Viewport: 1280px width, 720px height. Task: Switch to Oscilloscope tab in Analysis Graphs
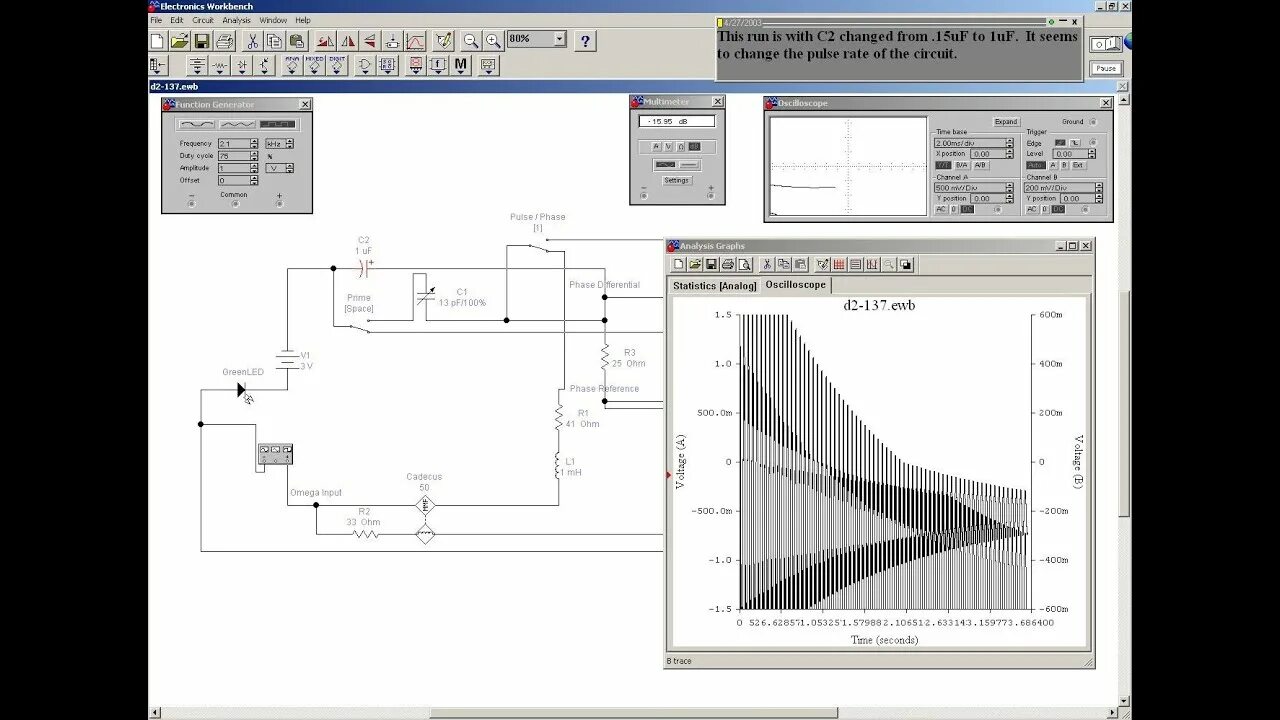[796, 285]
